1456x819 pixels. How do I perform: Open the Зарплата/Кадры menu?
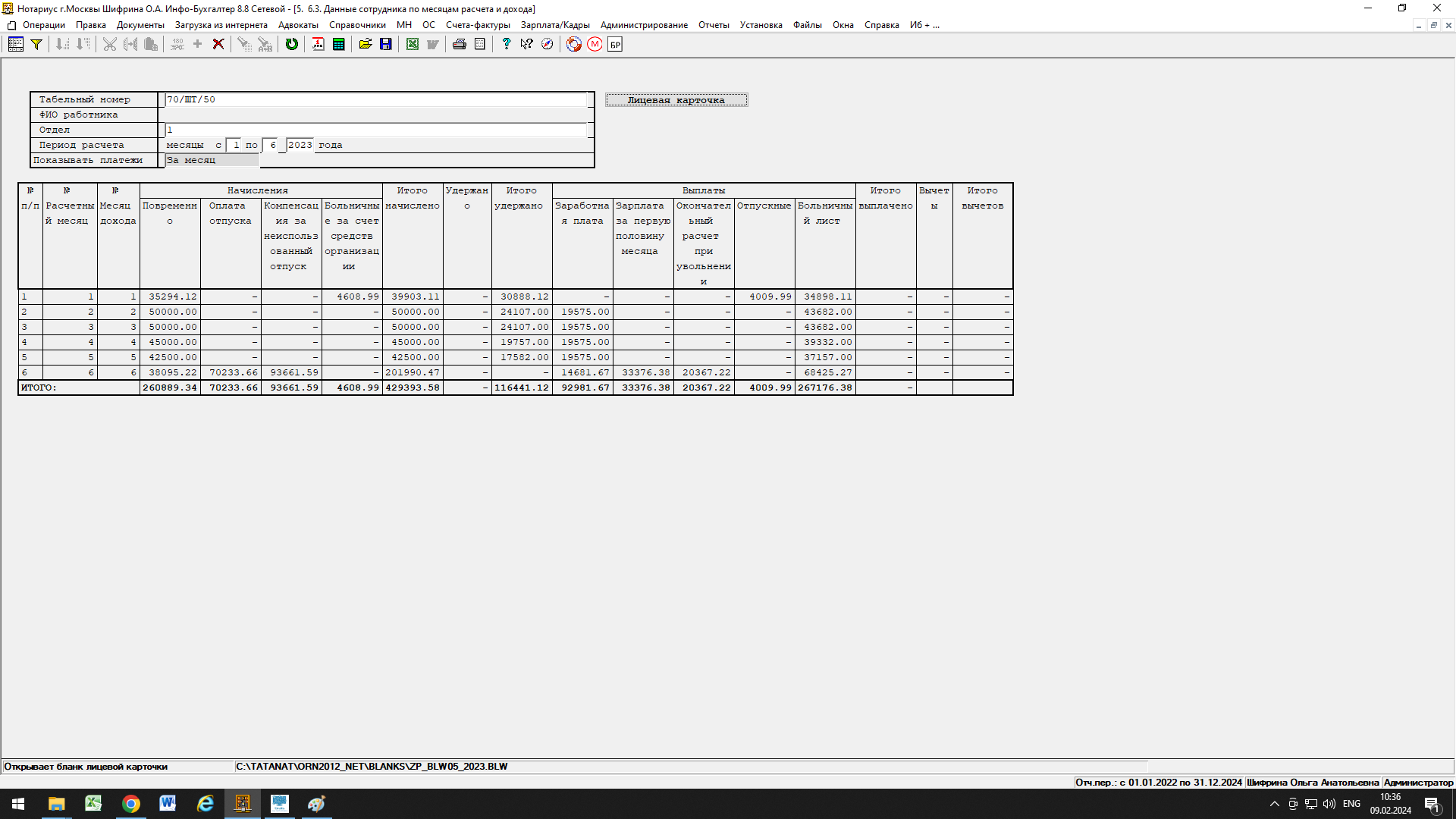point(555,25)
